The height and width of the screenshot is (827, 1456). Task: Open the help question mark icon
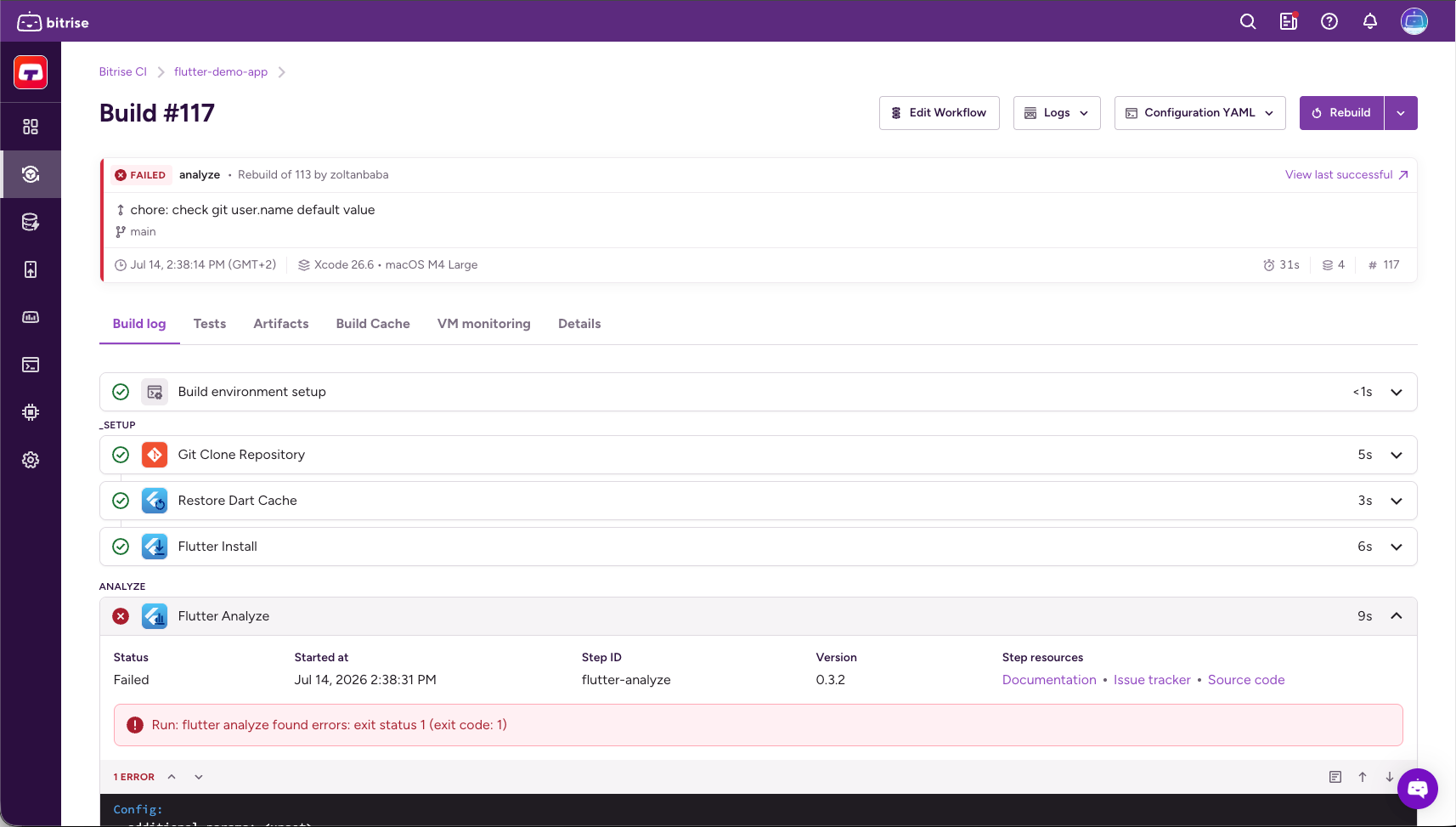coord(1329,21)
